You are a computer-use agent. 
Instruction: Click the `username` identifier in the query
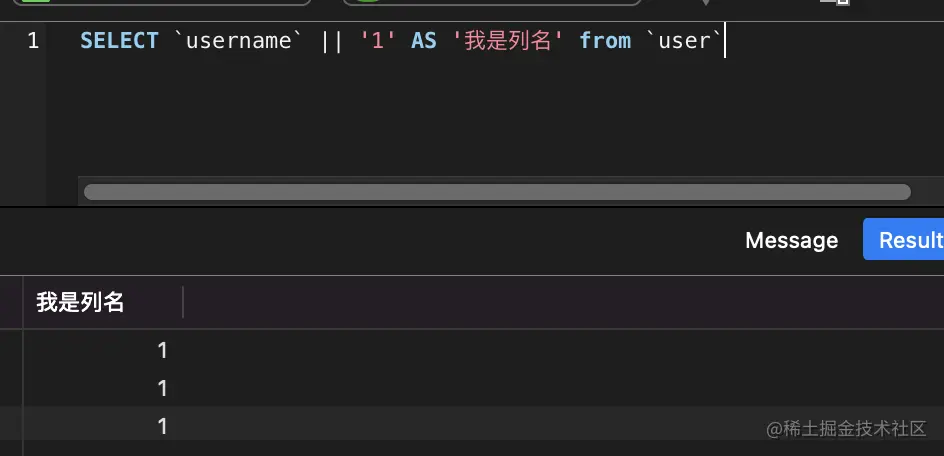244,41
